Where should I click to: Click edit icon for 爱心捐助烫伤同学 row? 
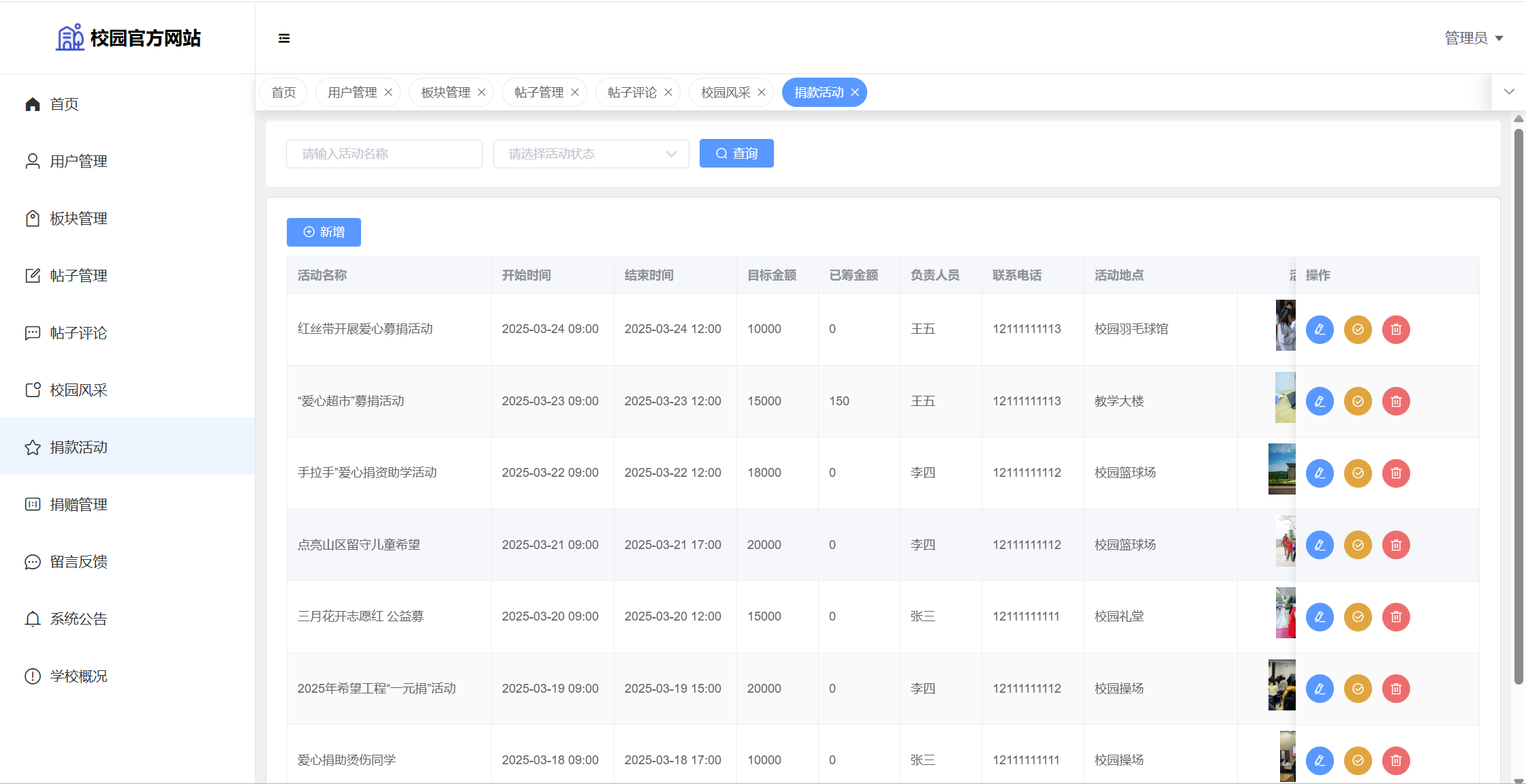[x=1319, y=760]
